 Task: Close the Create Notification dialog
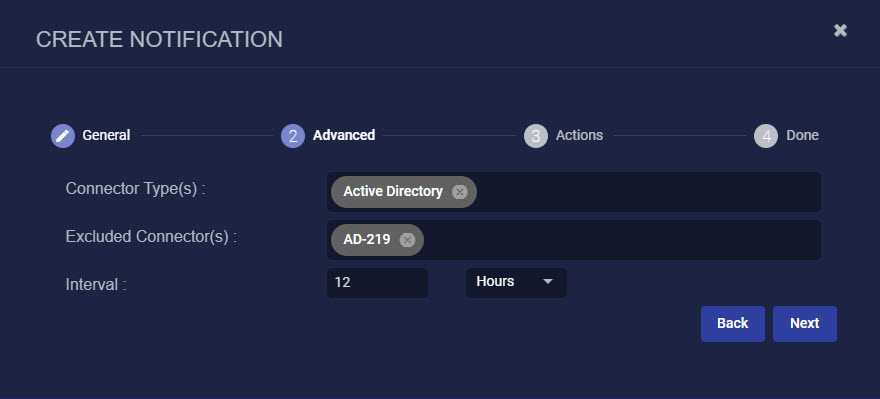pos(840,31)
